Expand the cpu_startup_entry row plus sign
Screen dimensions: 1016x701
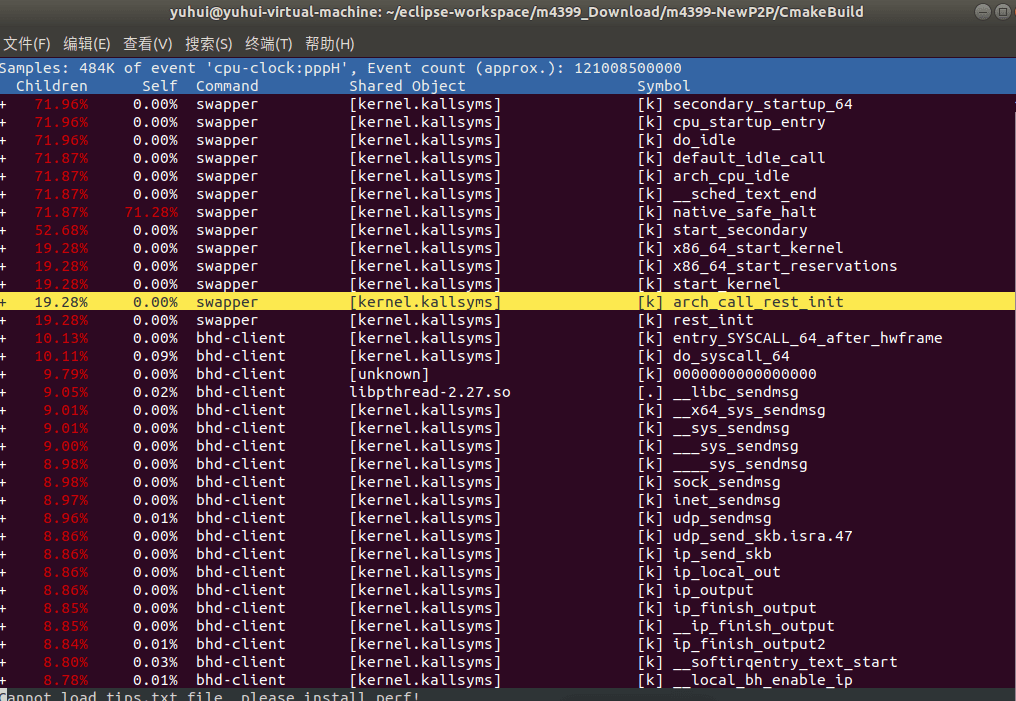pyautogui.click(x=3, y=122)
